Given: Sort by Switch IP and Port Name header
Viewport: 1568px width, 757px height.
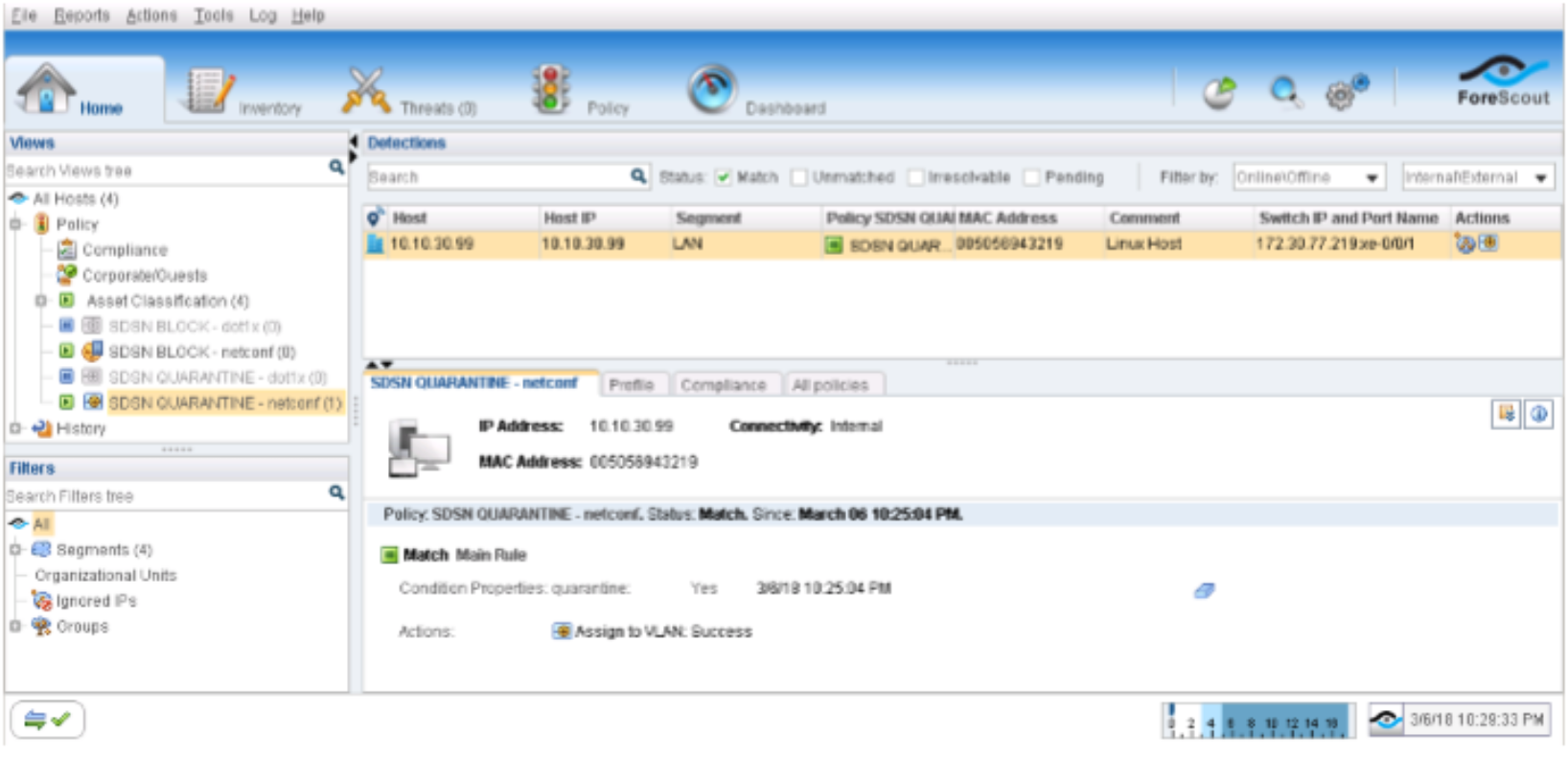Looking at the screenshot, I should (1349, 218).
